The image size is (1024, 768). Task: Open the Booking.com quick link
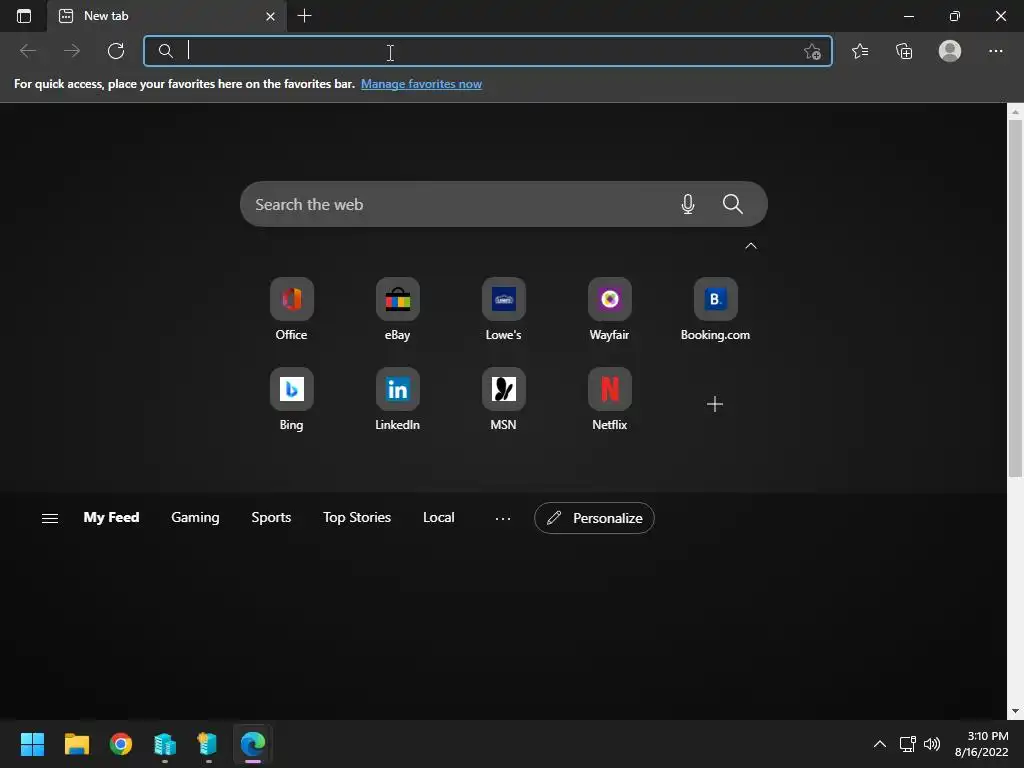[715, 309]
